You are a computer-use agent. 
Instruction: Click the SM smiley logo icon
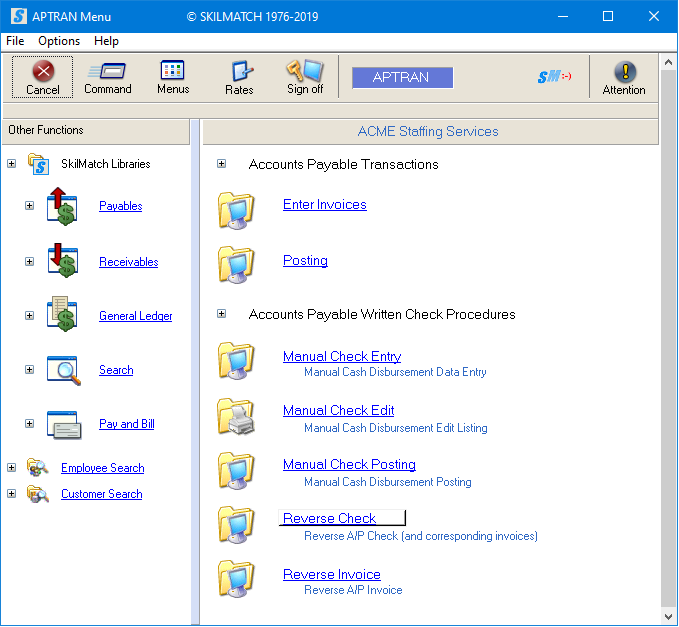[x=554, y=77]
